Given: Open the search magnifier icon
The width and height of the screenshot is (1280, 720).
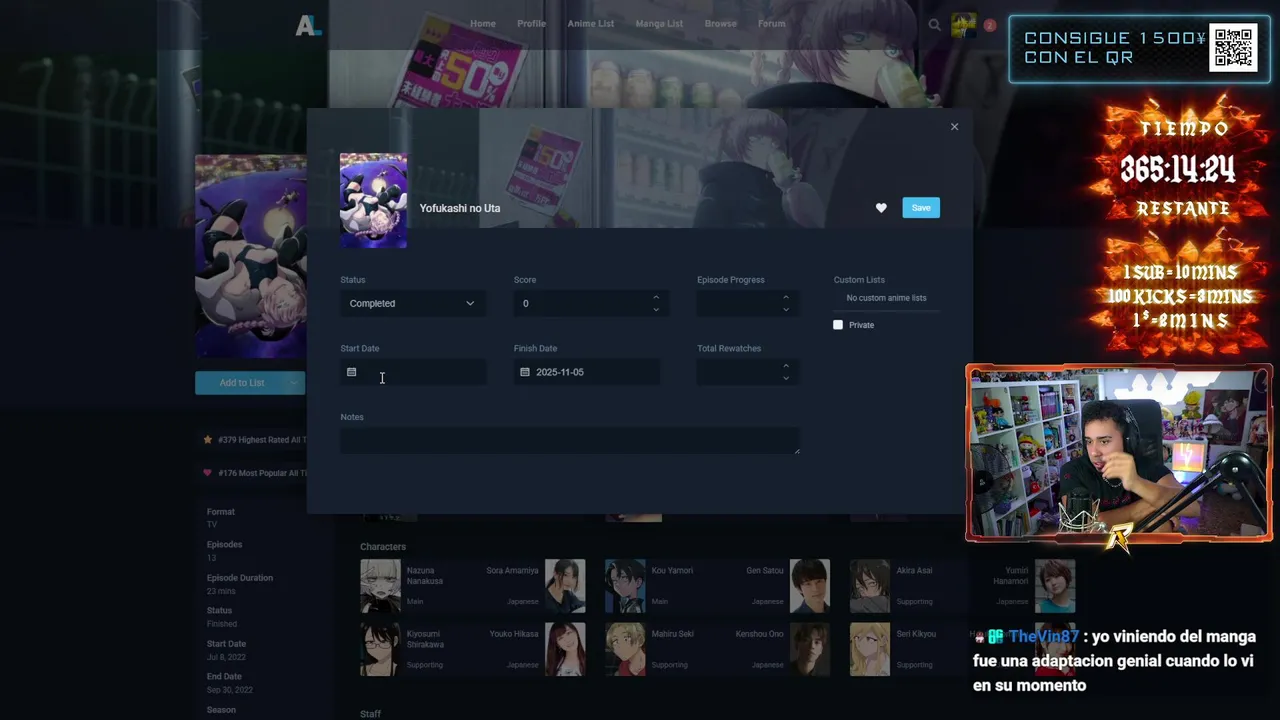Looking at the screenshot, I should tap(934, 25).
